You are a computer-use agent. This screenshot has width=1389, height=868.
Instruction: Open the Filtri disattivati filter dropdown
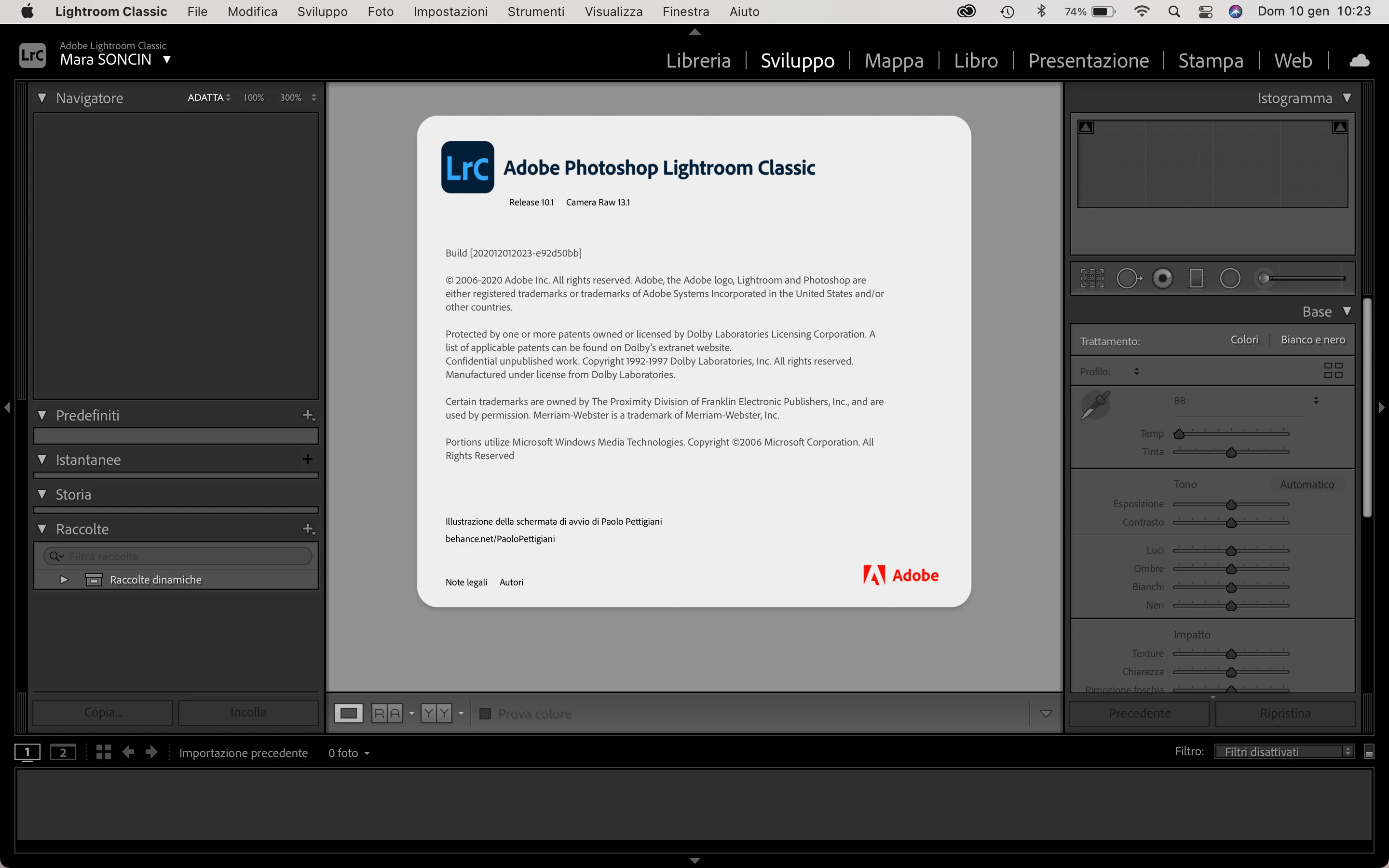1284,751
